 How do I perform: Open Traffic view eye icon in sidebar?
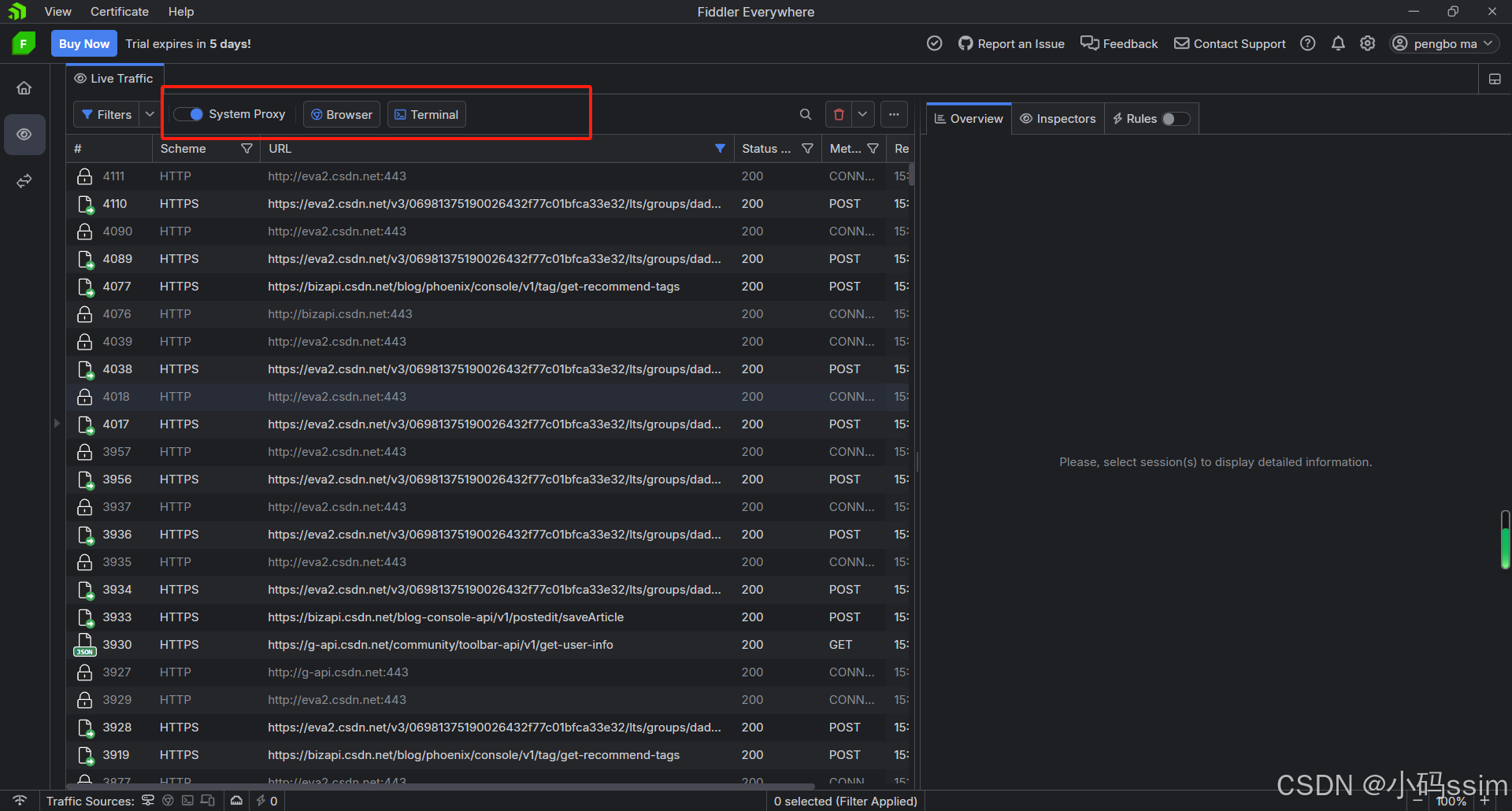24,135
